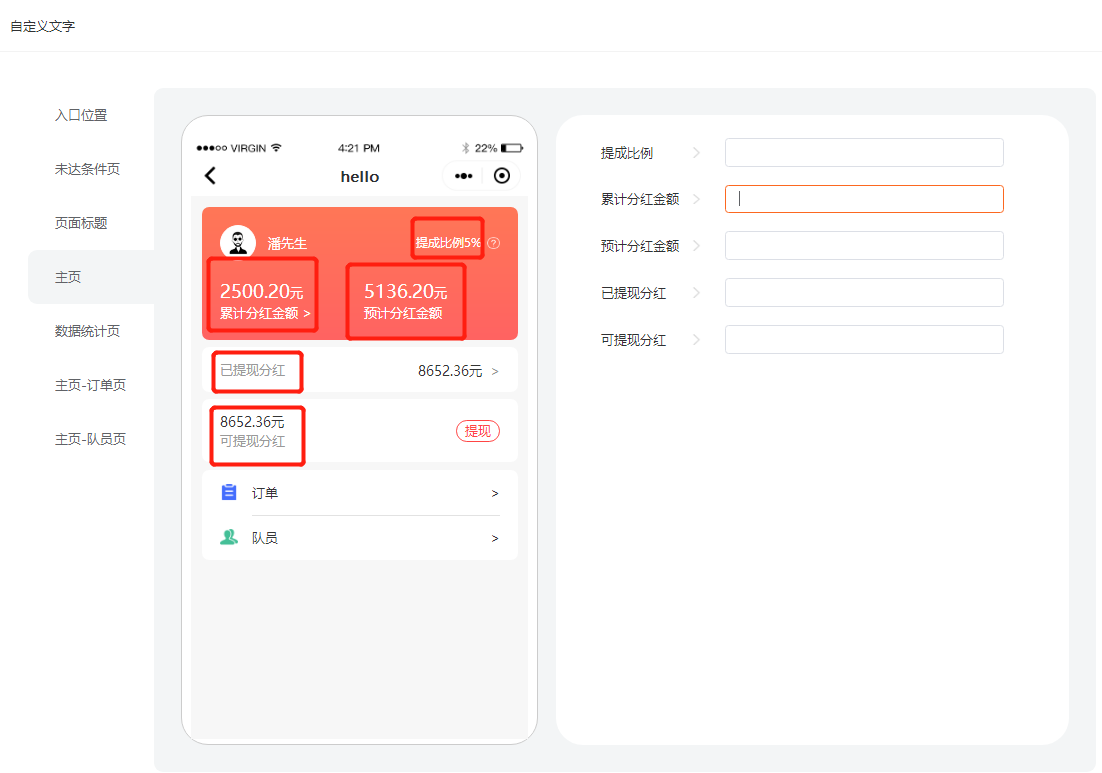Click the chevron next to 可提现分红 form label
This screenshot has width=1102, height=773.
pyautogui.click(x=696, y=339)
